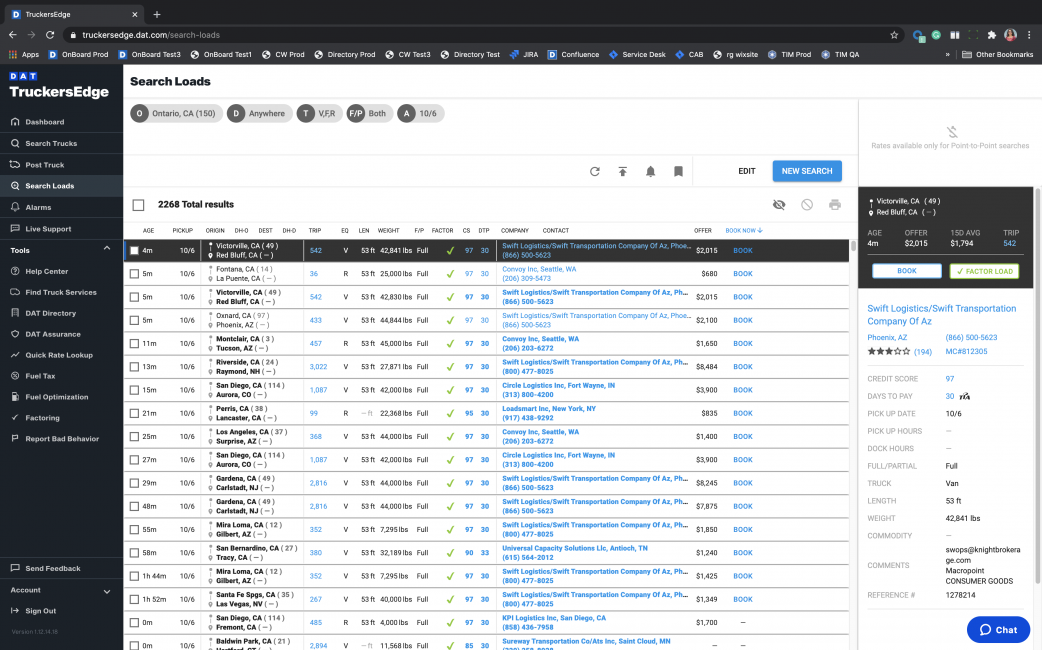1042x650 pixels.
Task: Click the (194) reviews link
Action: (922, 352)
